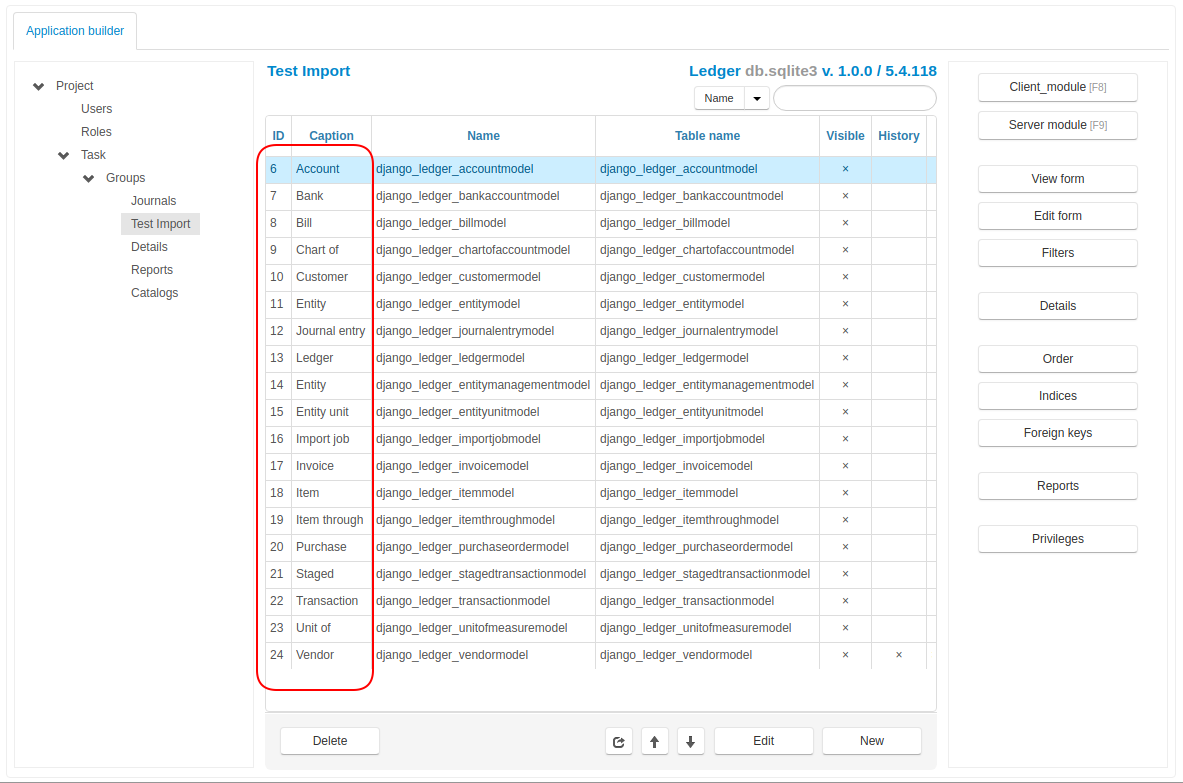Viewport: 1183px width, 783px height.
Task: Select Details group in the tree
Action: pyautogui.click(x=149, y=247)
